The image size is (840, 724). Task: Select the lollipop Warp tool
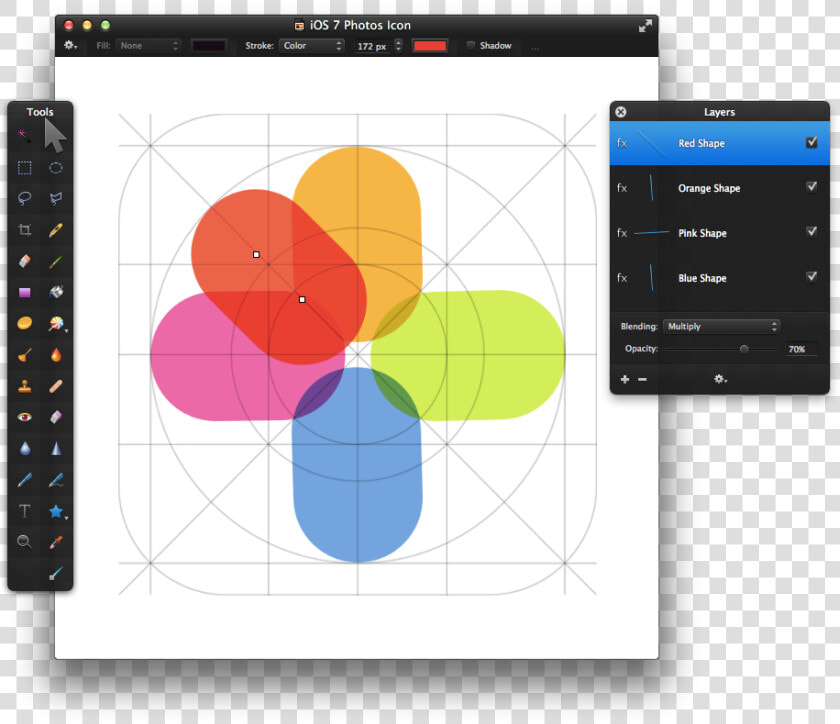(56, 323)
